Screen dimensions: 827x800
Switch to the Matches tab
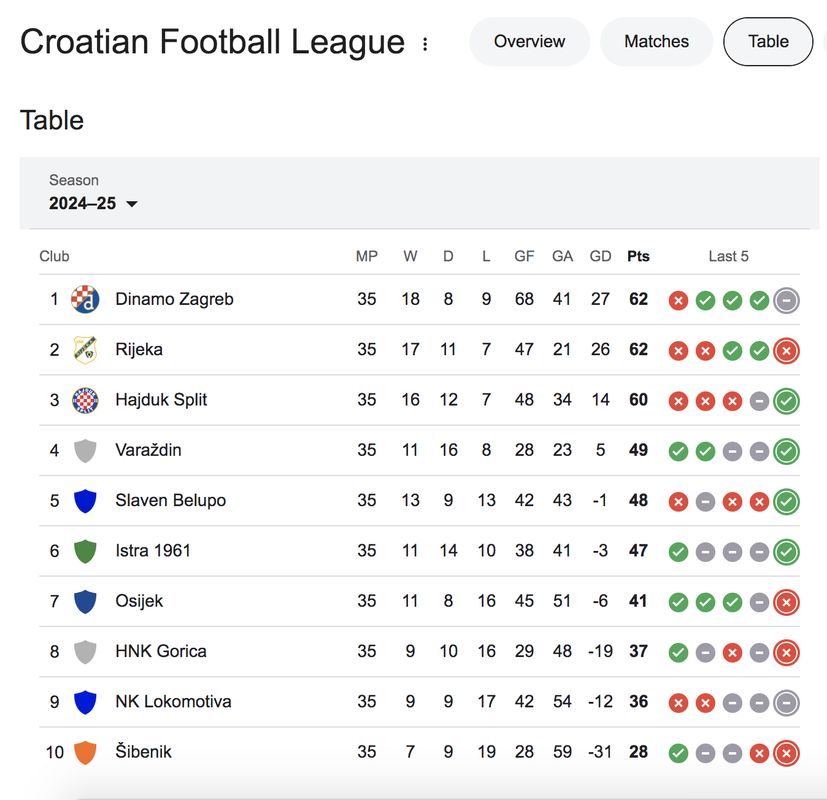point(656,41)
